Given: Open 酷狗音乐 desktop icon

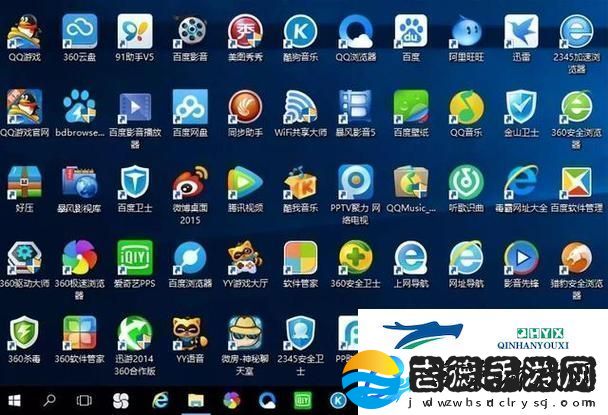Looking at the screenshot, I should 301,32.
